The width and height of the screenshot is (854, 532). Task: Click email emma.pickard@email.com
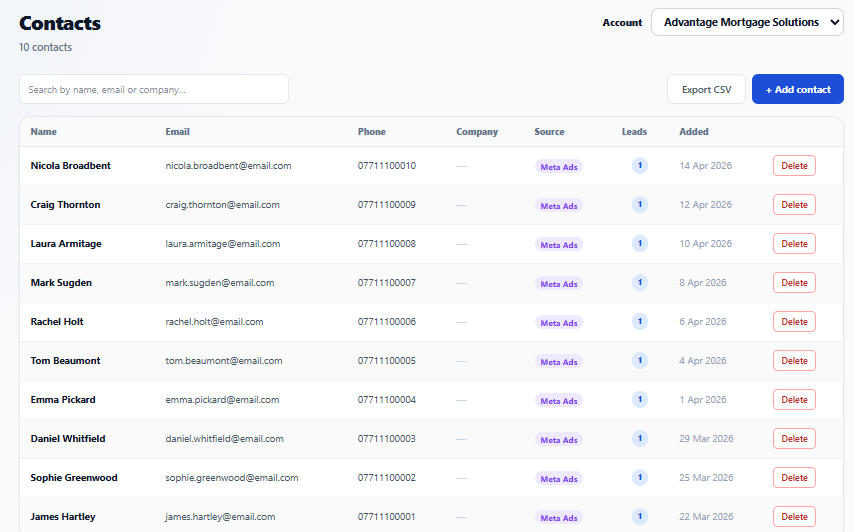click(222, 400)
